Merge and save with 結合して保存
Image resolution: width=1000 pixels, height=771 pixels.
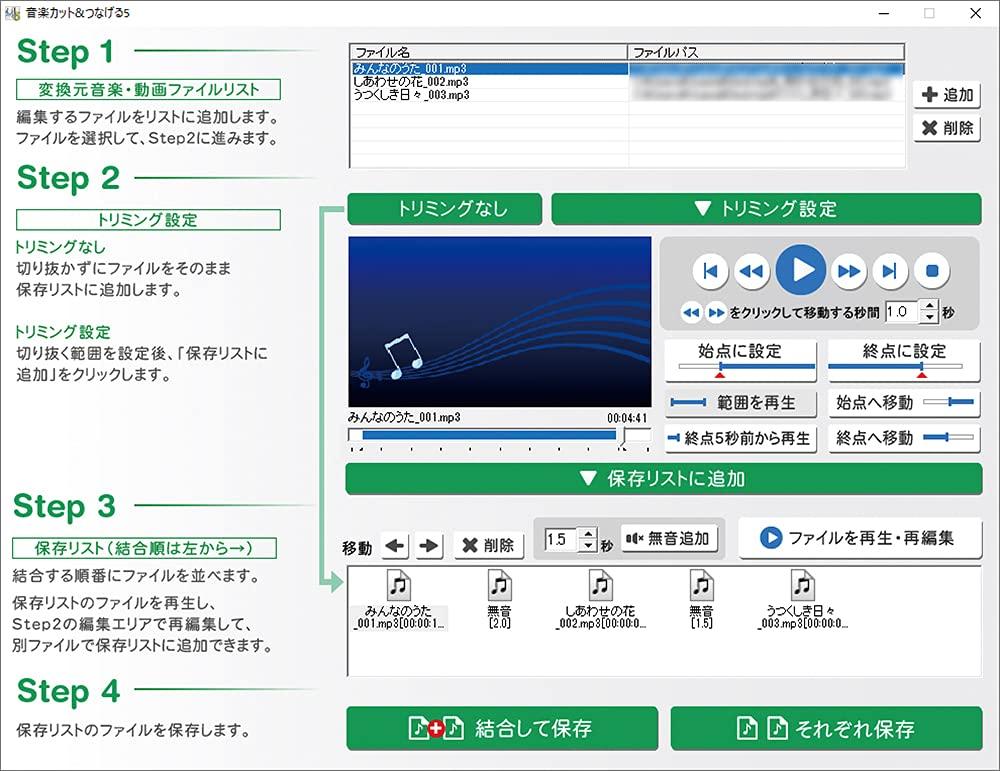[x=501, y=729]
